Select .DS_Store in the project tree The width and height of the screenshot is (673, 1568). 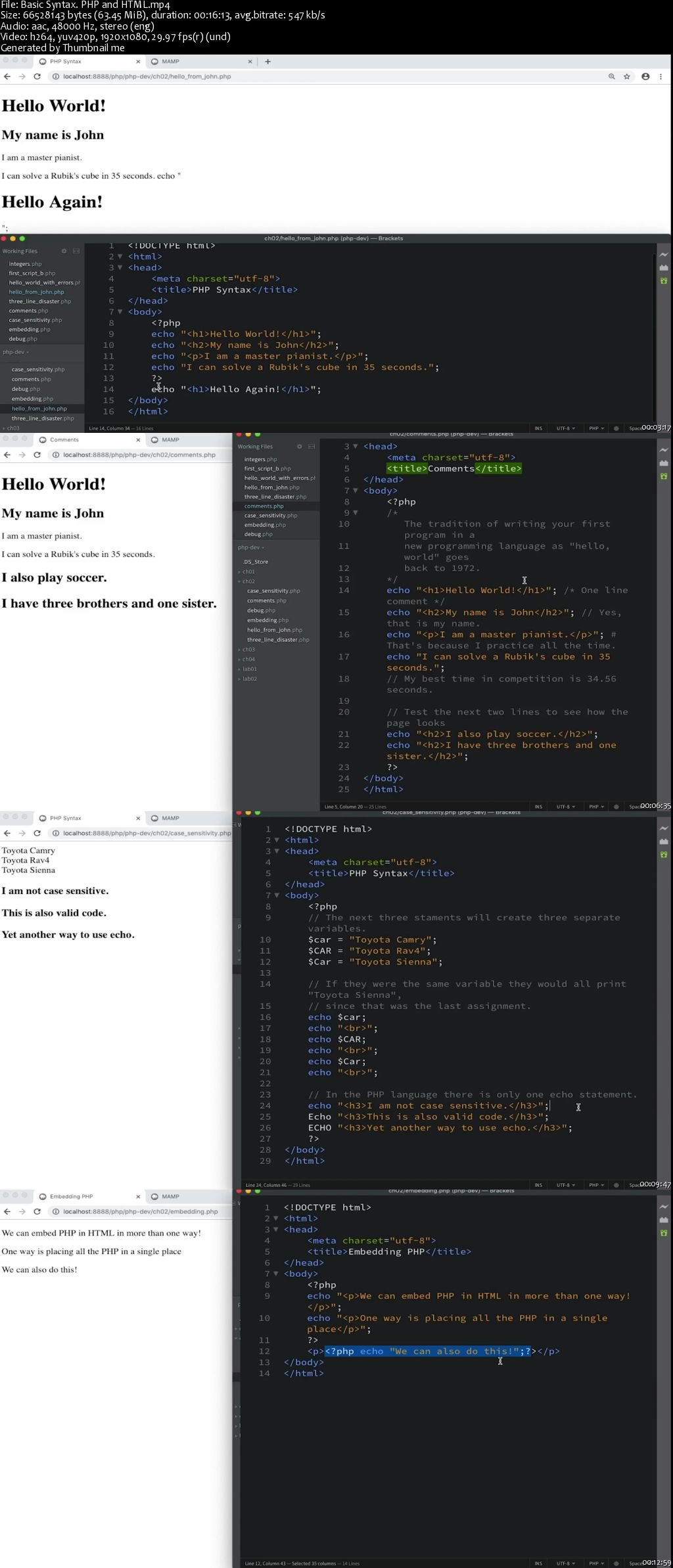[255, 562]
